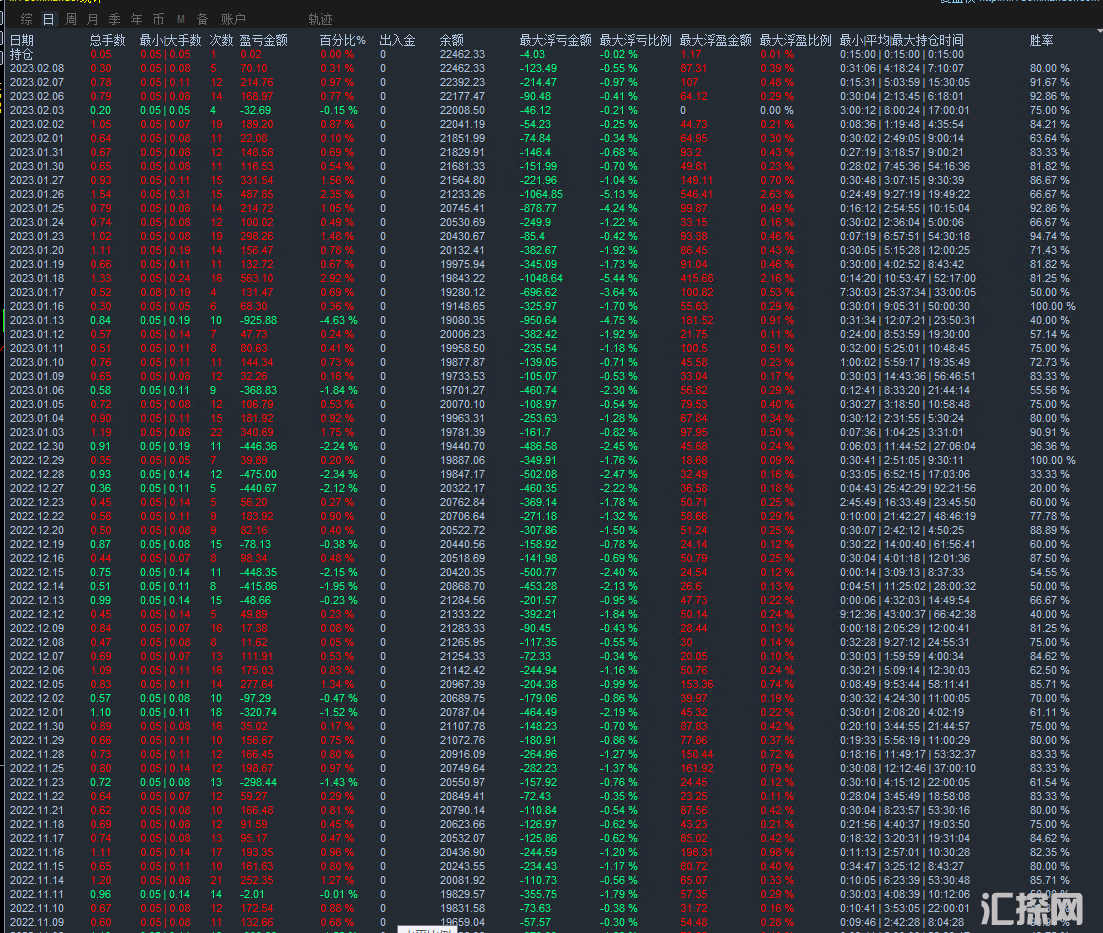Open the 币 currency tab
Image resolution: width=1103 pixels, height=933 pixels.
(x=158, y=19)
